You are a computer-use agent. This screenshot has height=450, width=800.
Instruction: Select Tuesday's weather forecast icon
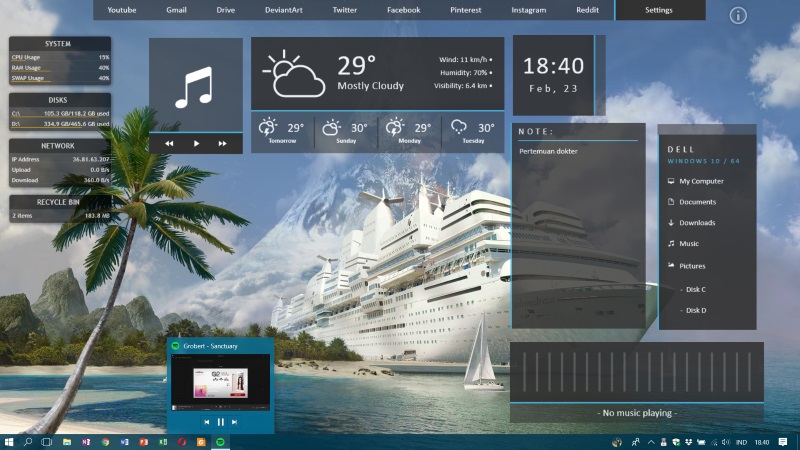458,127
